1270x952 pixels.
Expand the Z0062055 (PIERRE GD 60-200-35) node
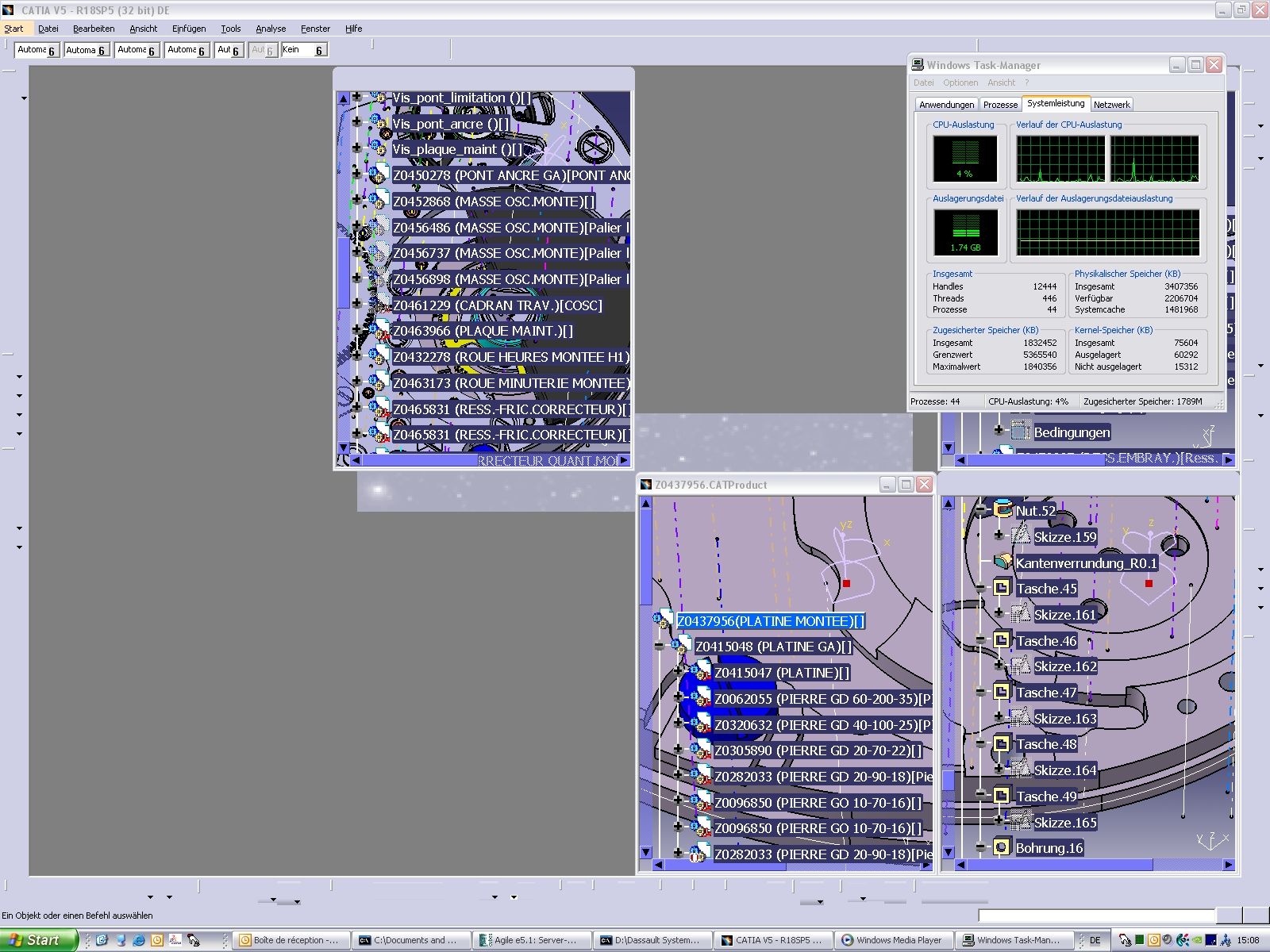coord(678,697)
